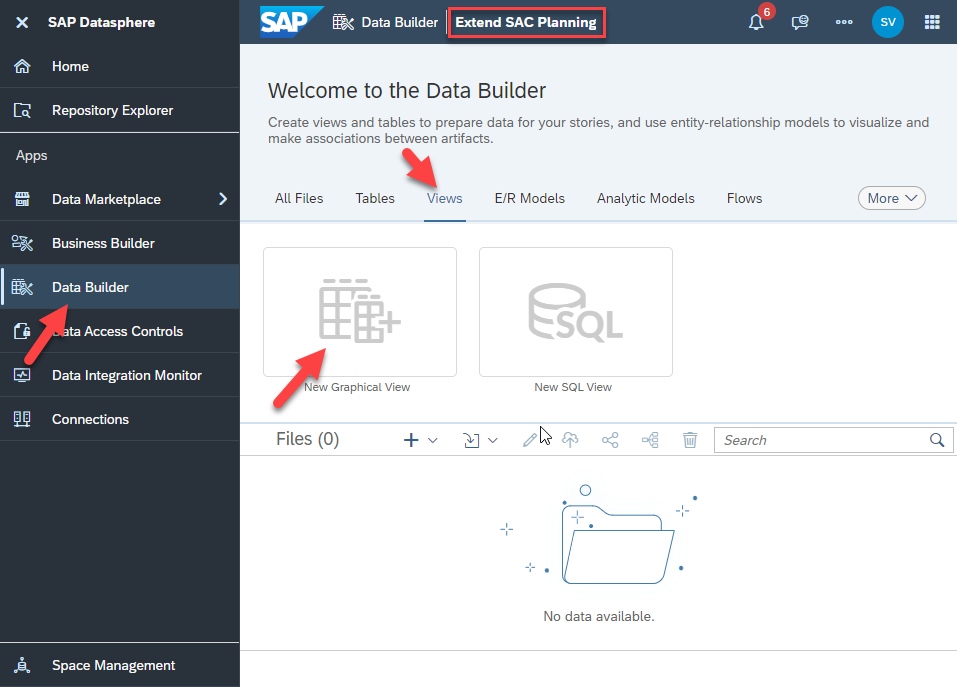Viewport: 957px width, 687px height.
Task: Click the plus New object icon
Action: pyautogui.click(x=411, y=440)
